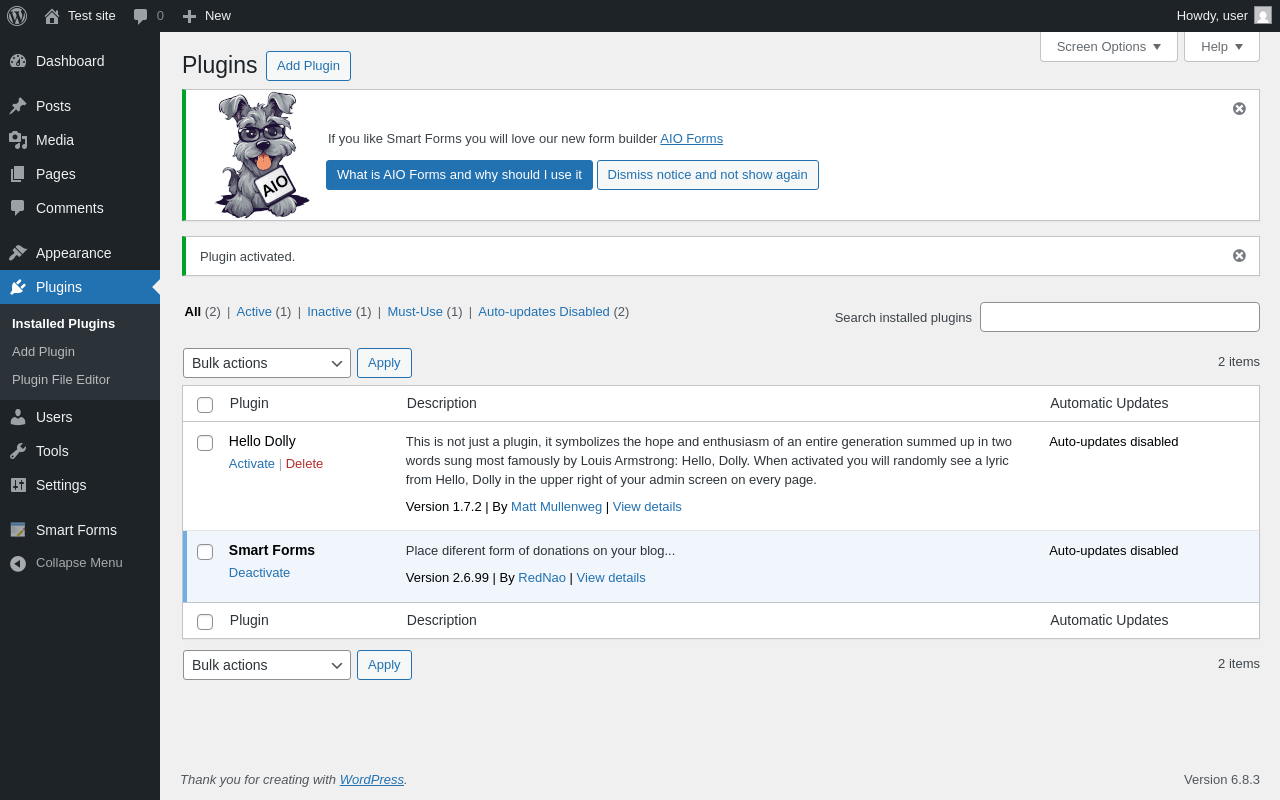The image size is (1280, 800).
Task: Check the Smart Forms plugin checkbox
Action: click(205, 552)
